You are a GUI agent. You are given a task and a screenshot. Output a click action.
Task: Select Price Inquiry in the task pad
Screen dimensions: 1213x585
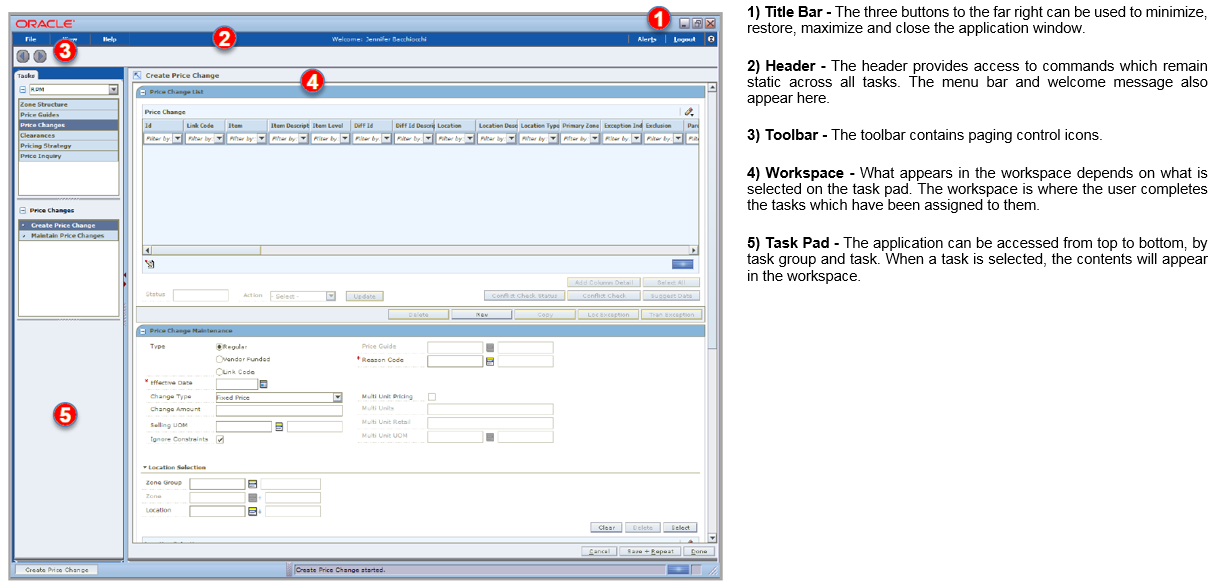tap(40, 156)
